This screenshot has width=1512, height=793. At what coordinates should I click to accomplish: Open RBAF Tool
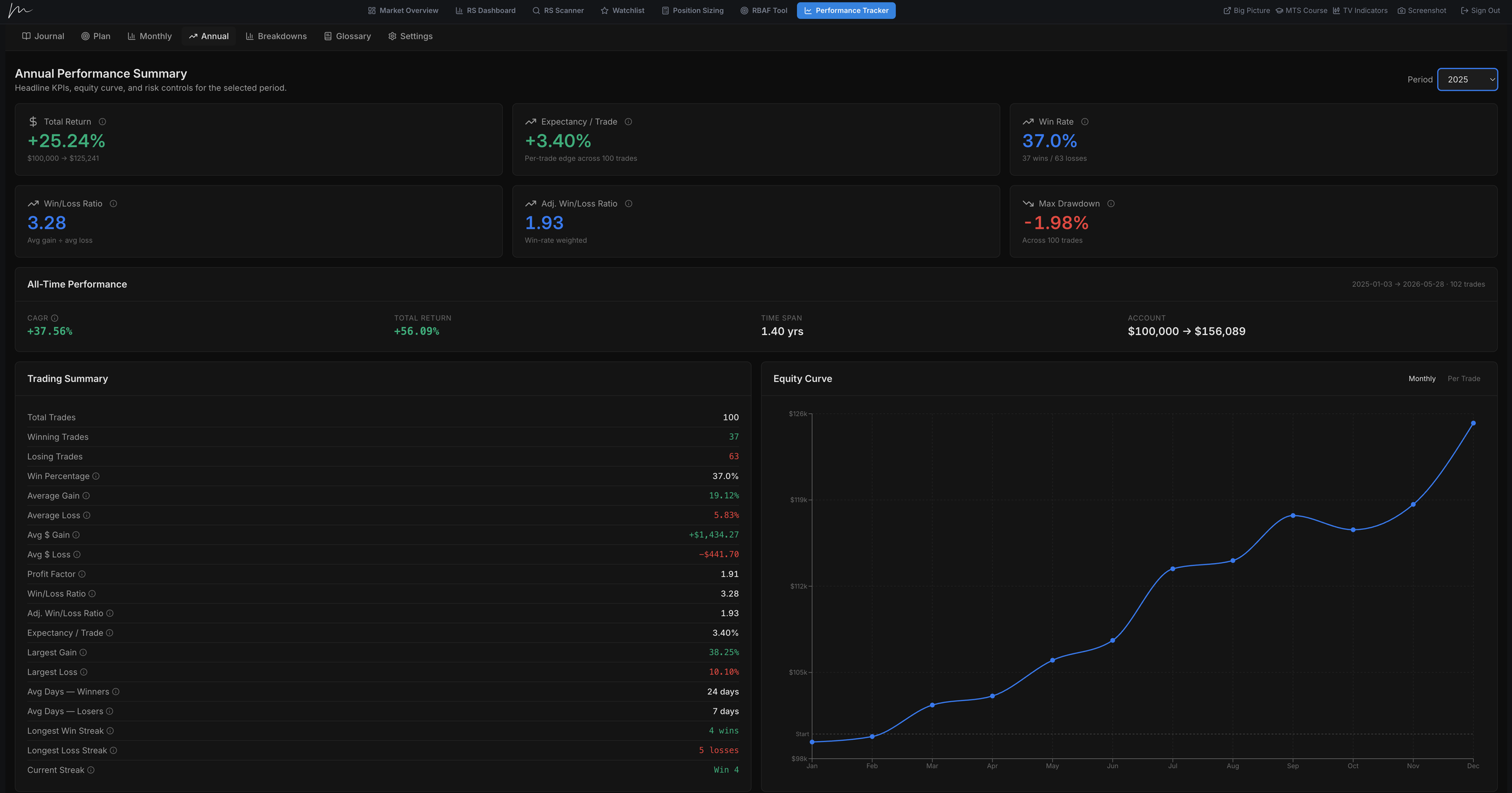pyautogui.click(x=763, y=10)
